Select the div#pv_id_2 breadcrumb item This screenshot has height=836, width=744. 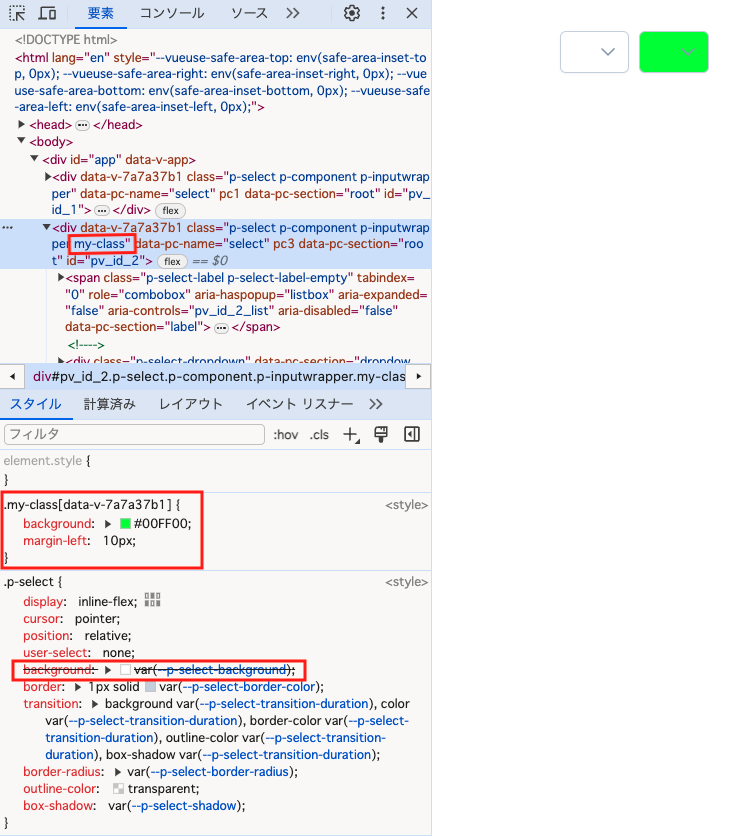click(219, 376)
